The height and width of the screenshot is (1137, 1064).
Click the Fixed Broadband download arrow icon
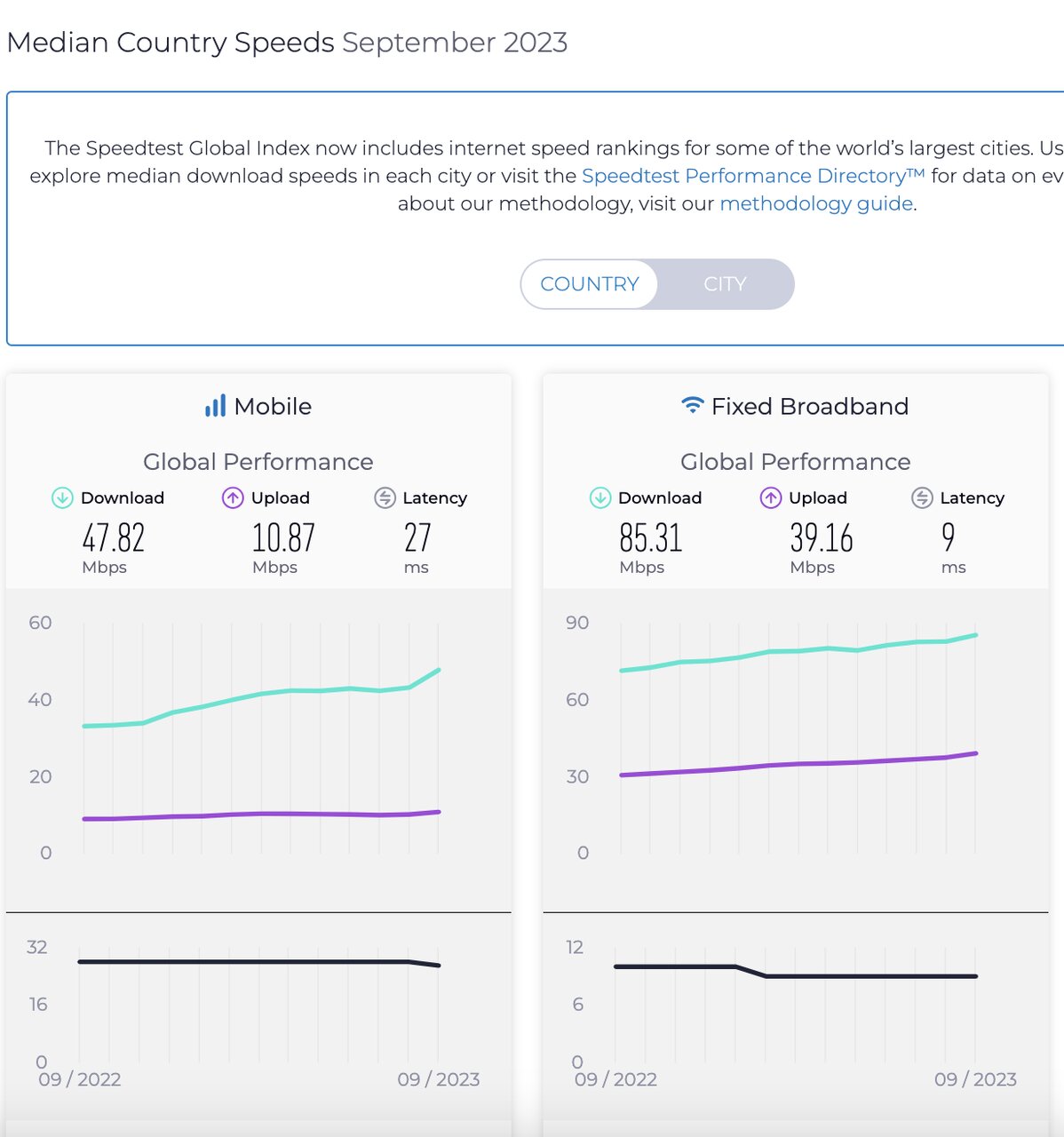600,497
